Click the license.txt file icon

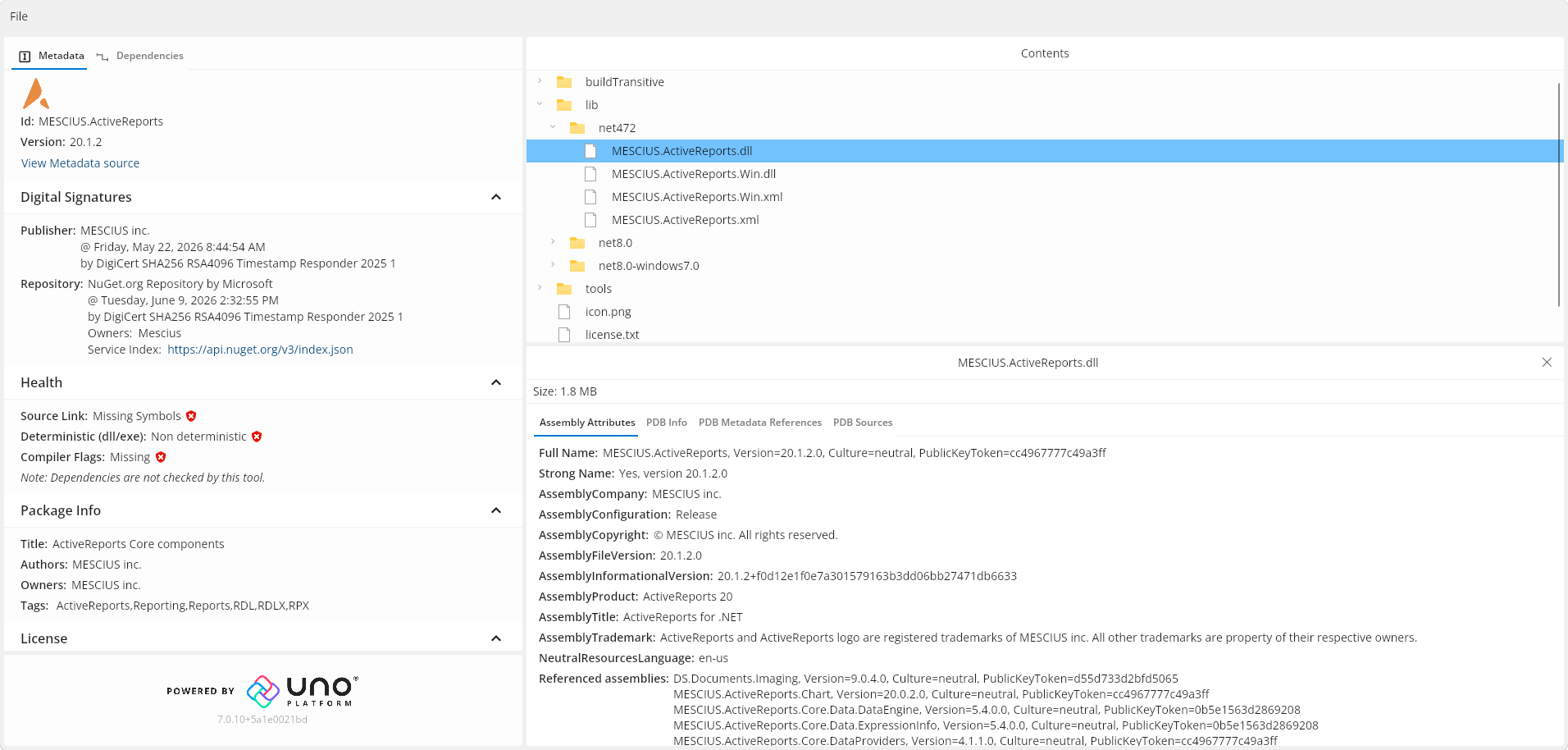coord(564,335)
